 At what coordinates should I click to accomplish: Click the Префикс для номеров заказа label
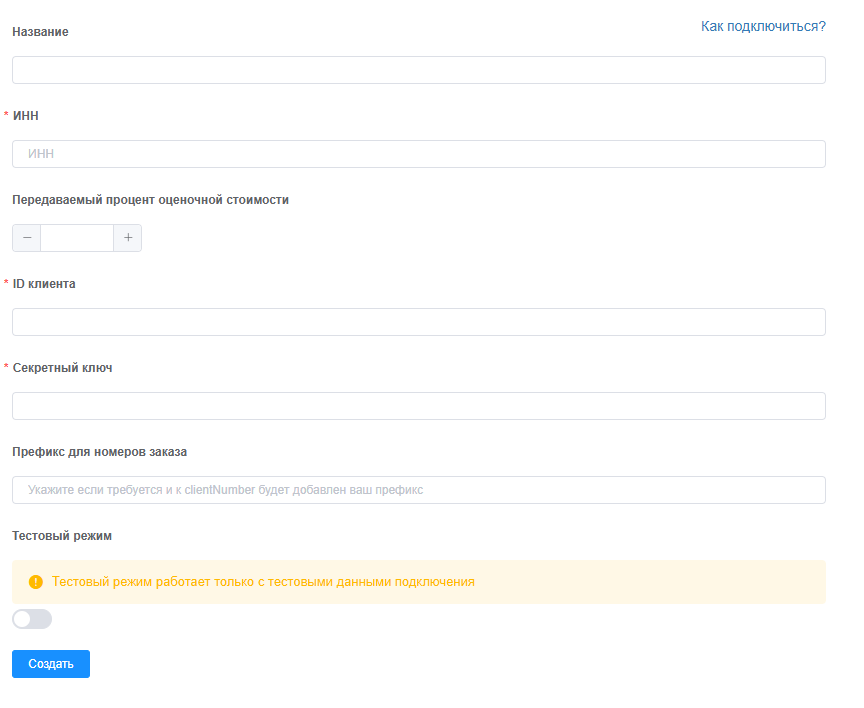coord(99,452)
